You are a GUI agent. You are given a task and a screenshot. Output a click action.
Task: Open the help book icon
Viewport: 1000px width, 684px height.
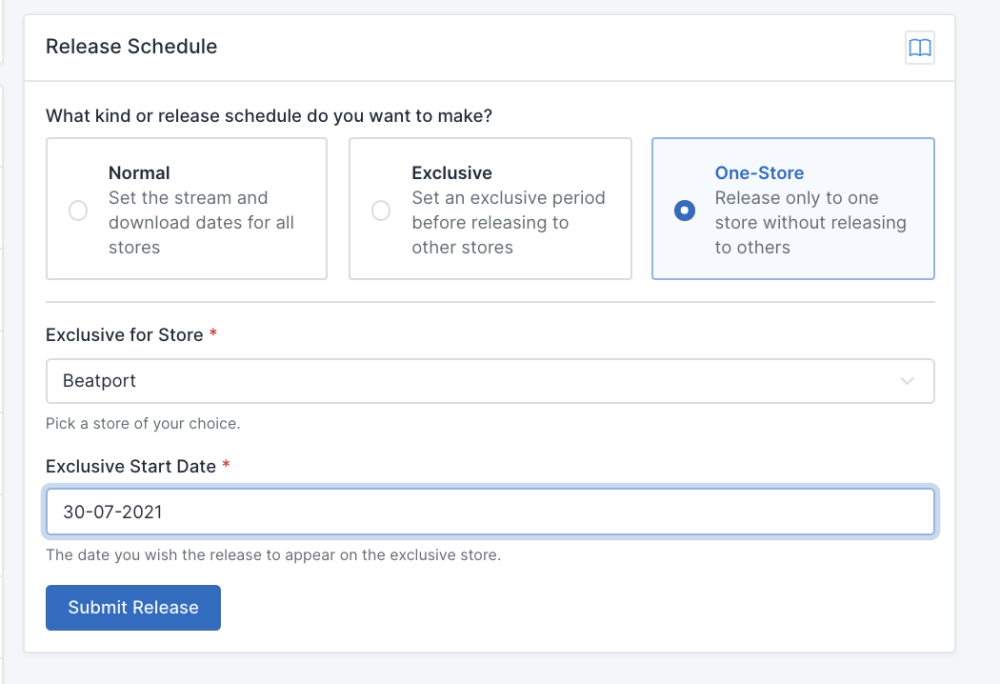919,48
